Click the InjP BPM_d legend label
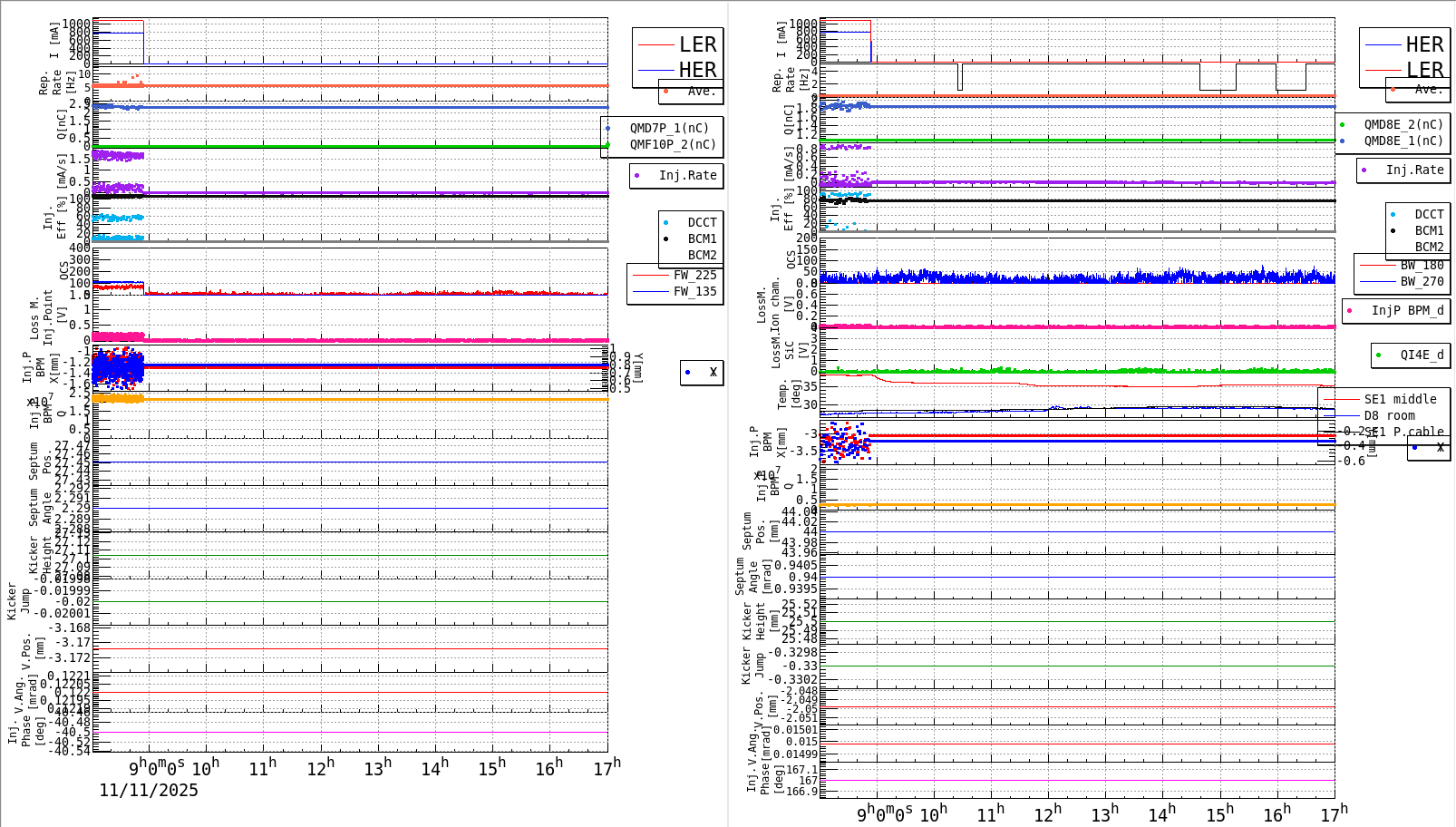 click(x=1407, y=310)
